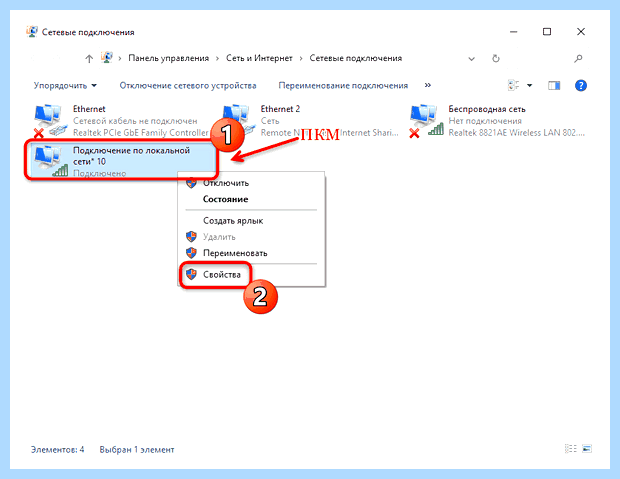Go to Сеть и Интернет breadcrumb
The width and height of the screenshot is (620, 479).
pyautogui.click(x=259, y=58)
